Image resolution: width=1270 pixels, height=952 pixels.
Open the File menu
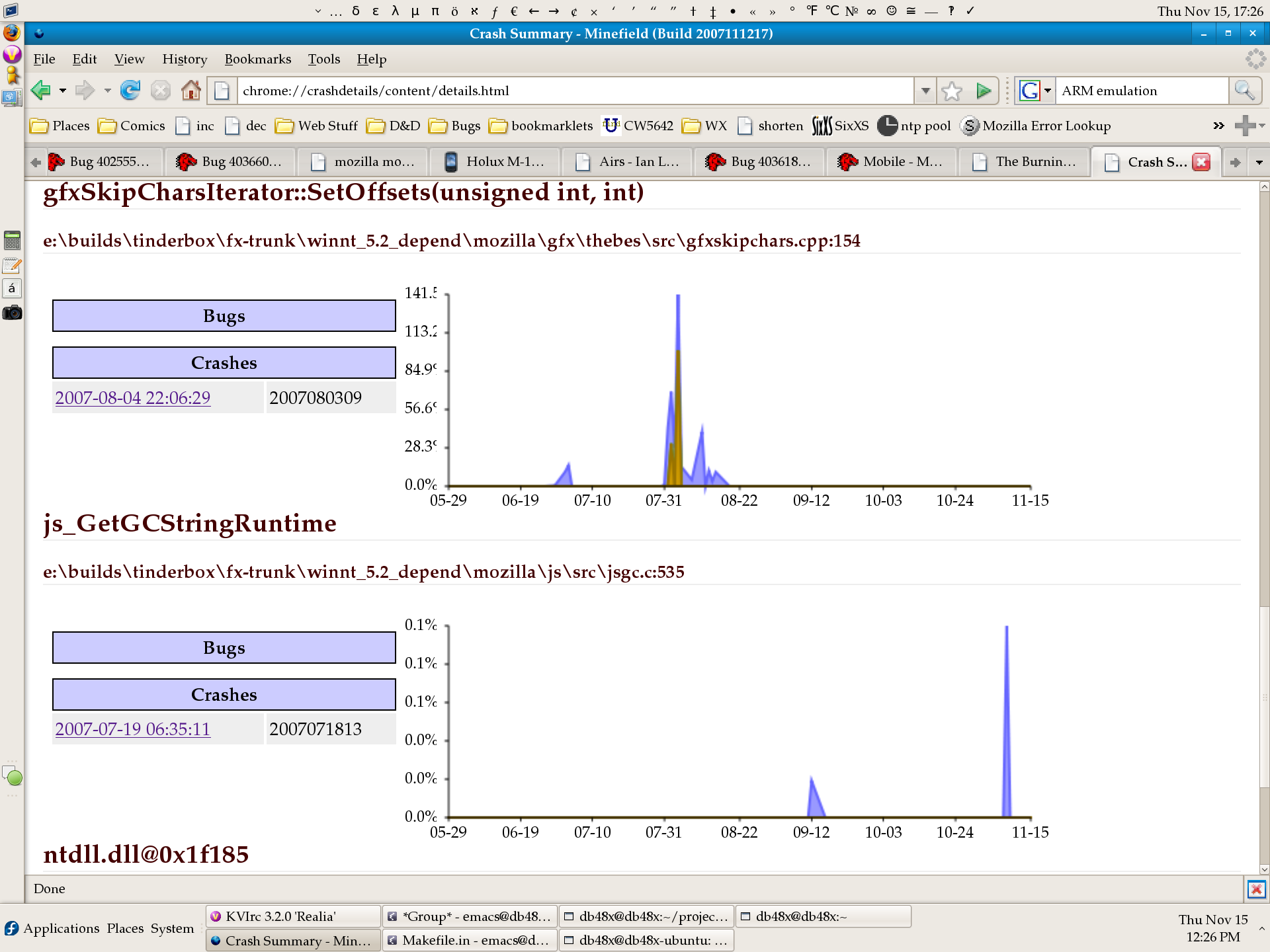pyautogui.click(x=44, y=59)
